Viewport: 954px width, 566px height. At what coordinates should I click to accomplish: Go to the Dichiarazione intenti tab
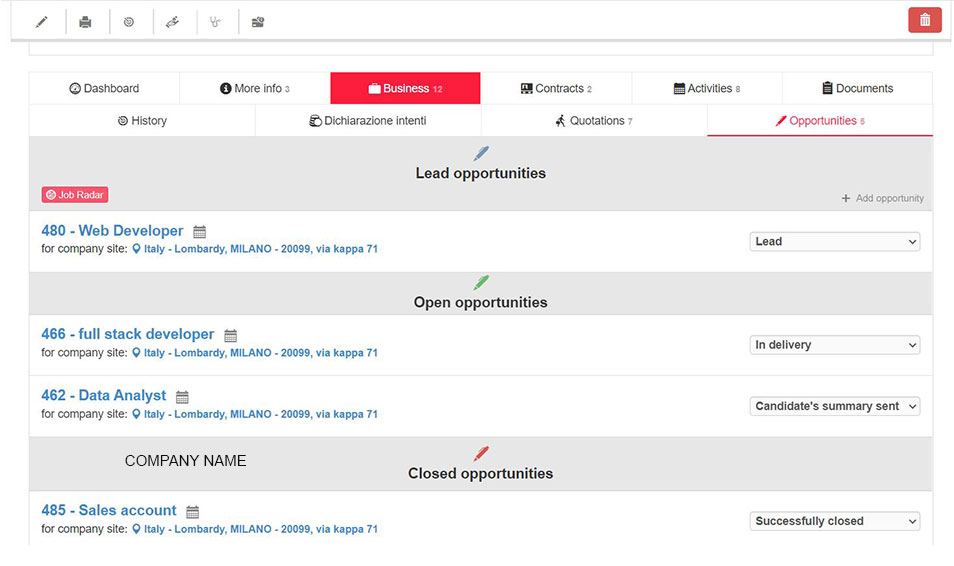[x=368, y=121]
